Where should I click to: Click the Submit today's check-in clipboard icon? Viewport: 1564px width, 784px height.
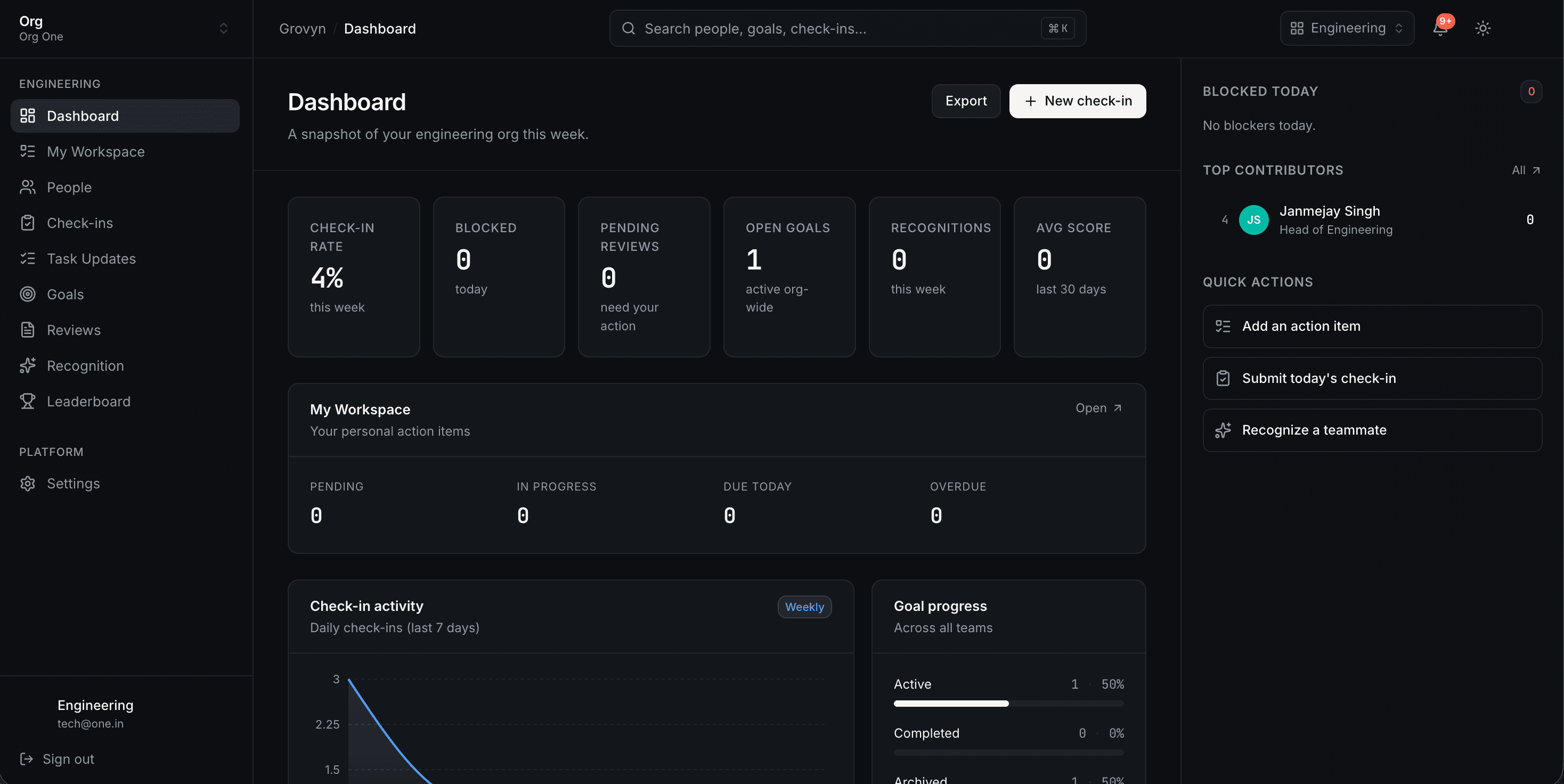pyautogui.click(x=1223, y=379)
